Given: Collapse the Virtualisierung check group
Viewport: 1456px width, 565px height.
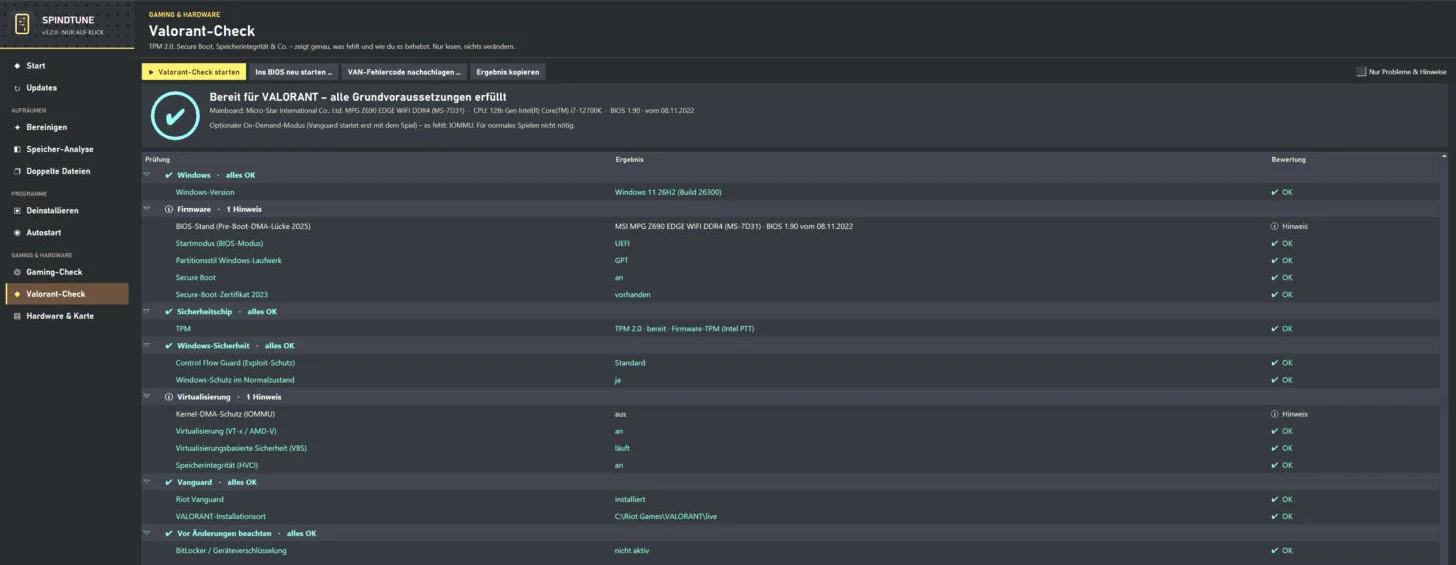Looking at the screenshot, I should pos(147,397).
